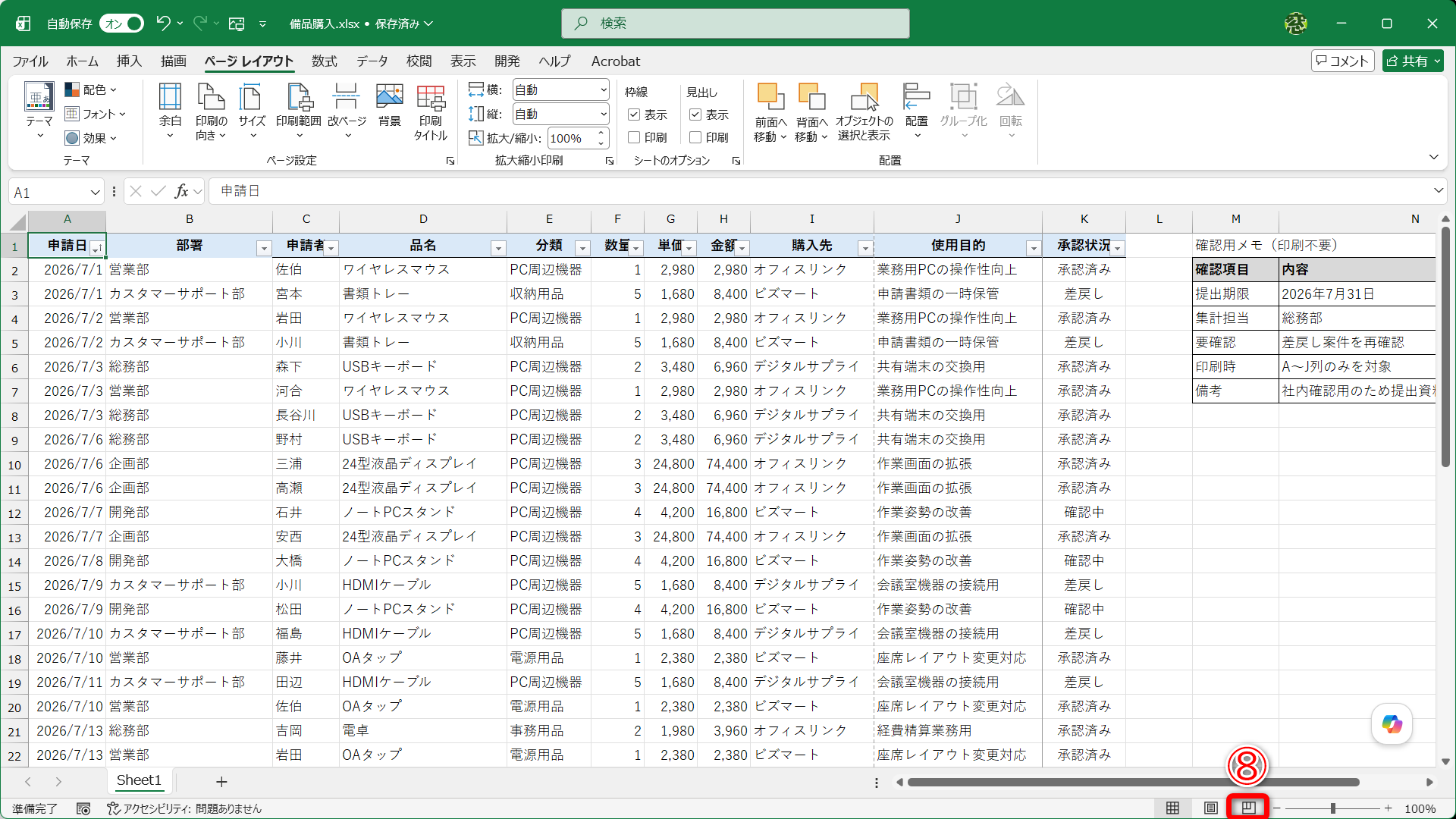Click Send Backward (背面へ移動) icon
Viewport: 1456px width, 819px height.
[811, 112]
